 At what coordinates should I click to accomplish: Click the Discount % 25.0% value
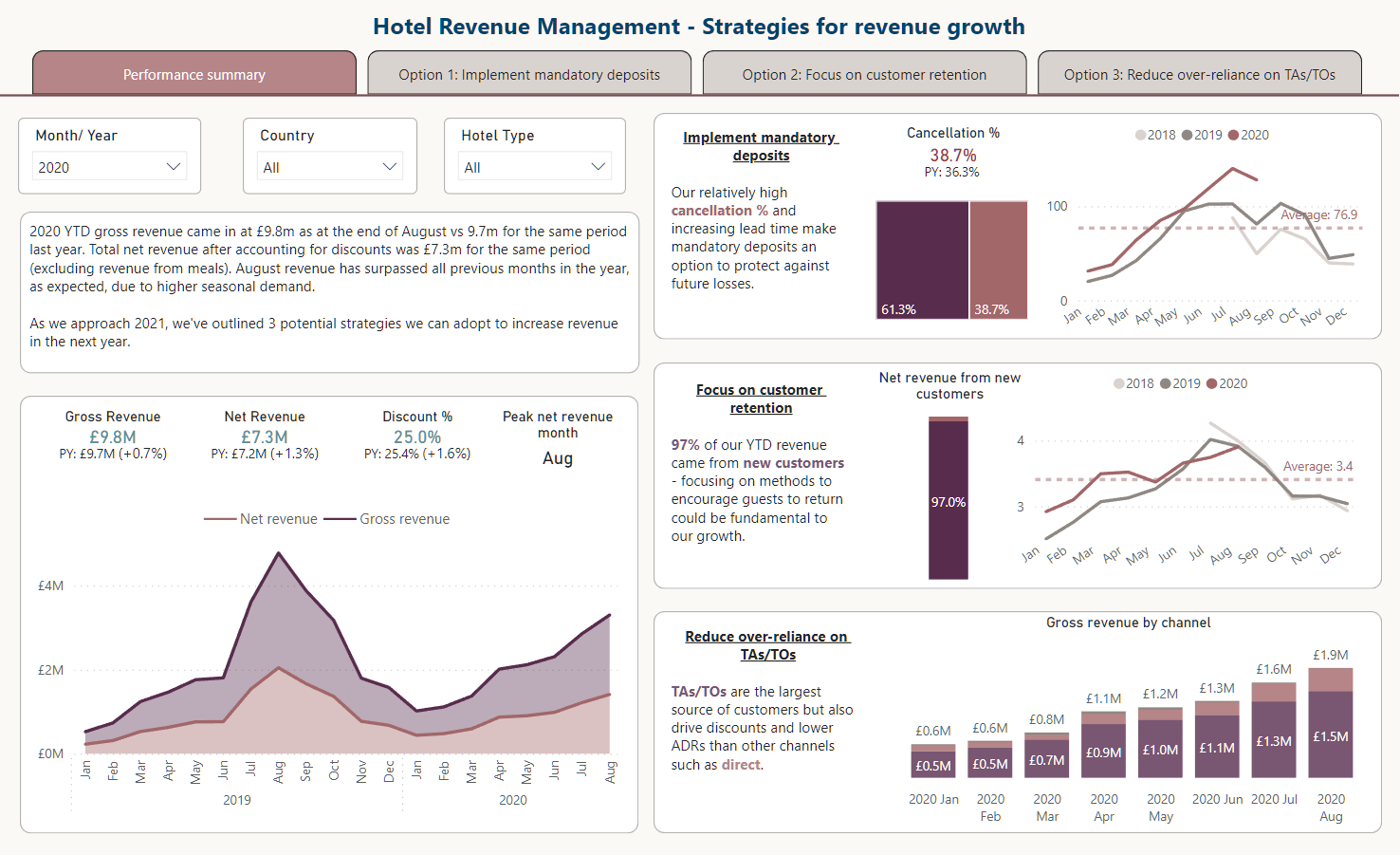[417, 437]
